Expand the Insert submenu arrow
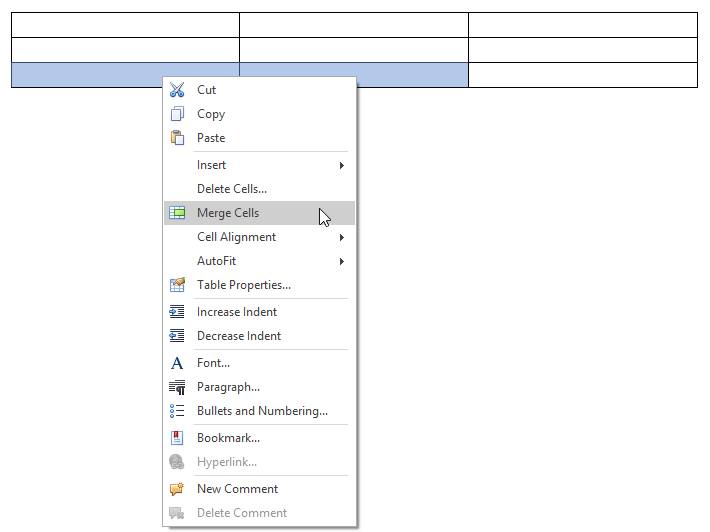Screen dimensions: 710x532 click(x=342, y=165)
